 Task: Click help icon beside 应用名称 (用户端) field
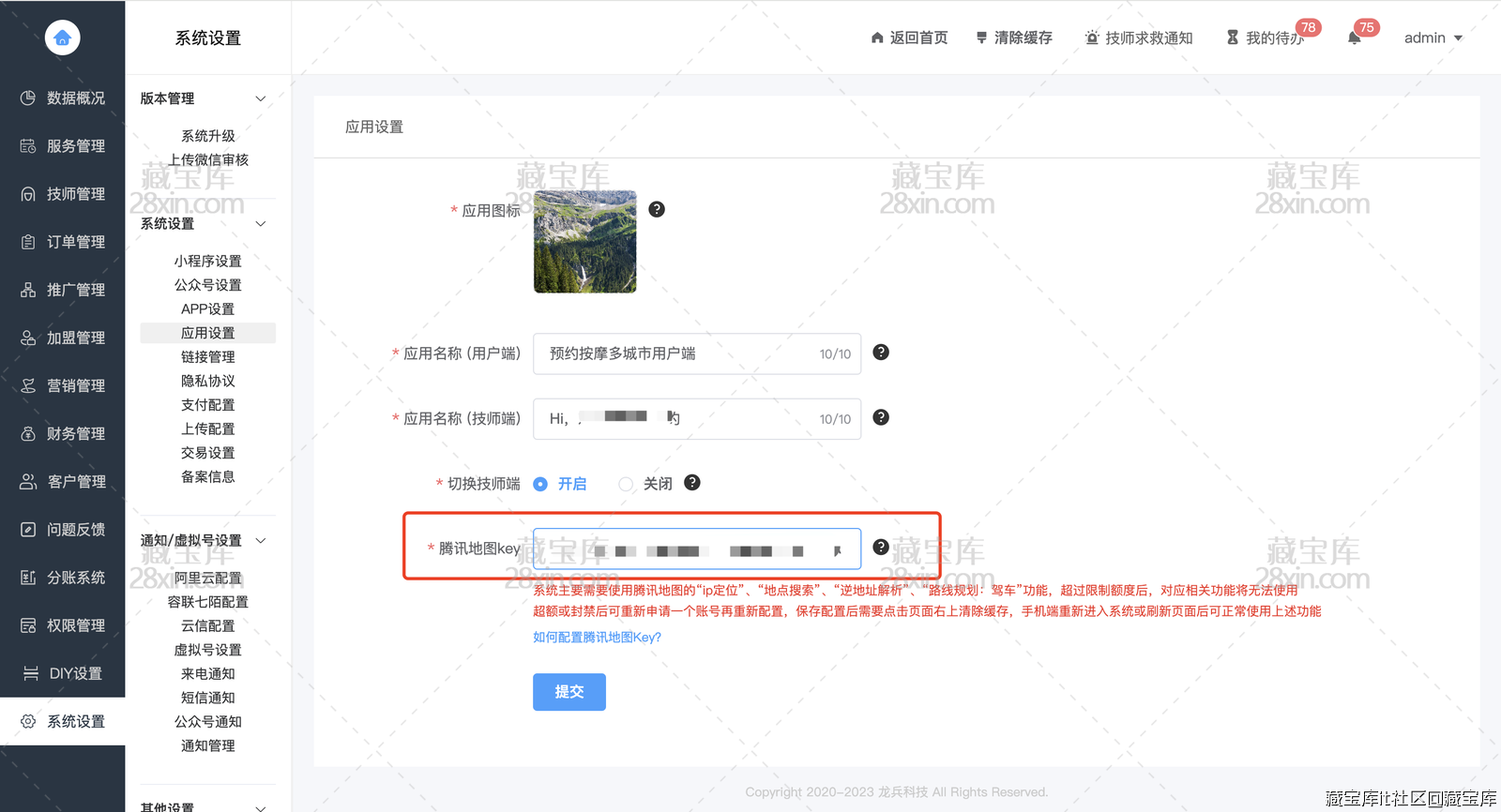click(881, 353)
